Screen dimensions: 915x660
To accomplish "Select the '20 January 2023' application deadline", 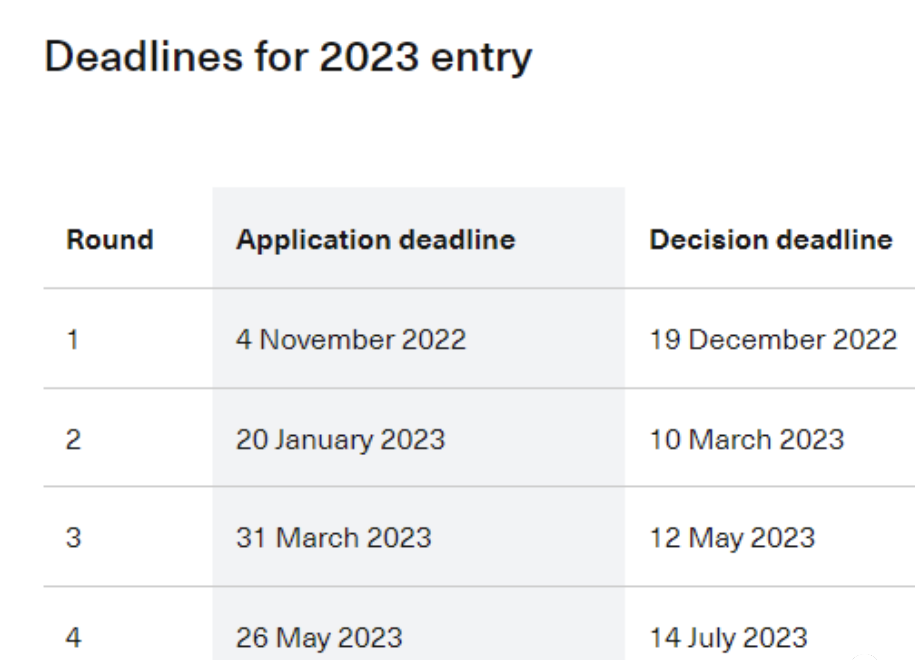I will pos(341,438).
